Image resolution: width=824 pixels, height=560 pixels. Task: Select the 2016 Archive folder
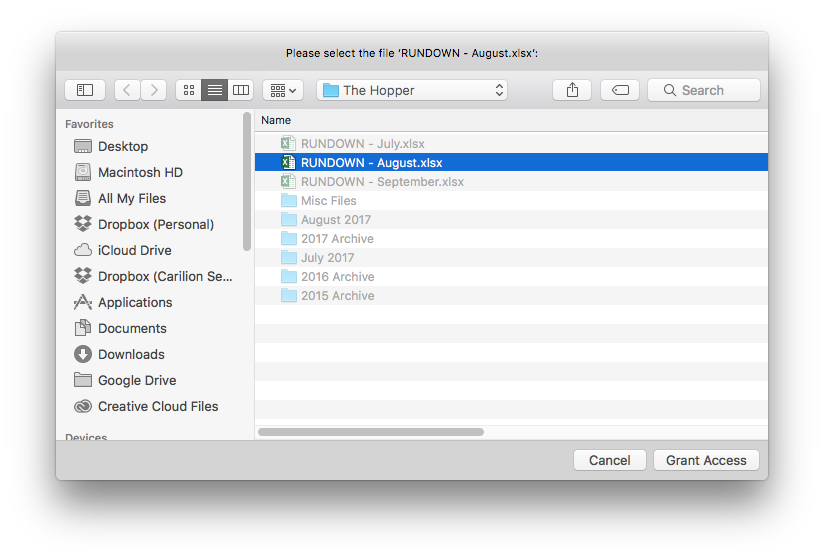[x=511, y=277]
